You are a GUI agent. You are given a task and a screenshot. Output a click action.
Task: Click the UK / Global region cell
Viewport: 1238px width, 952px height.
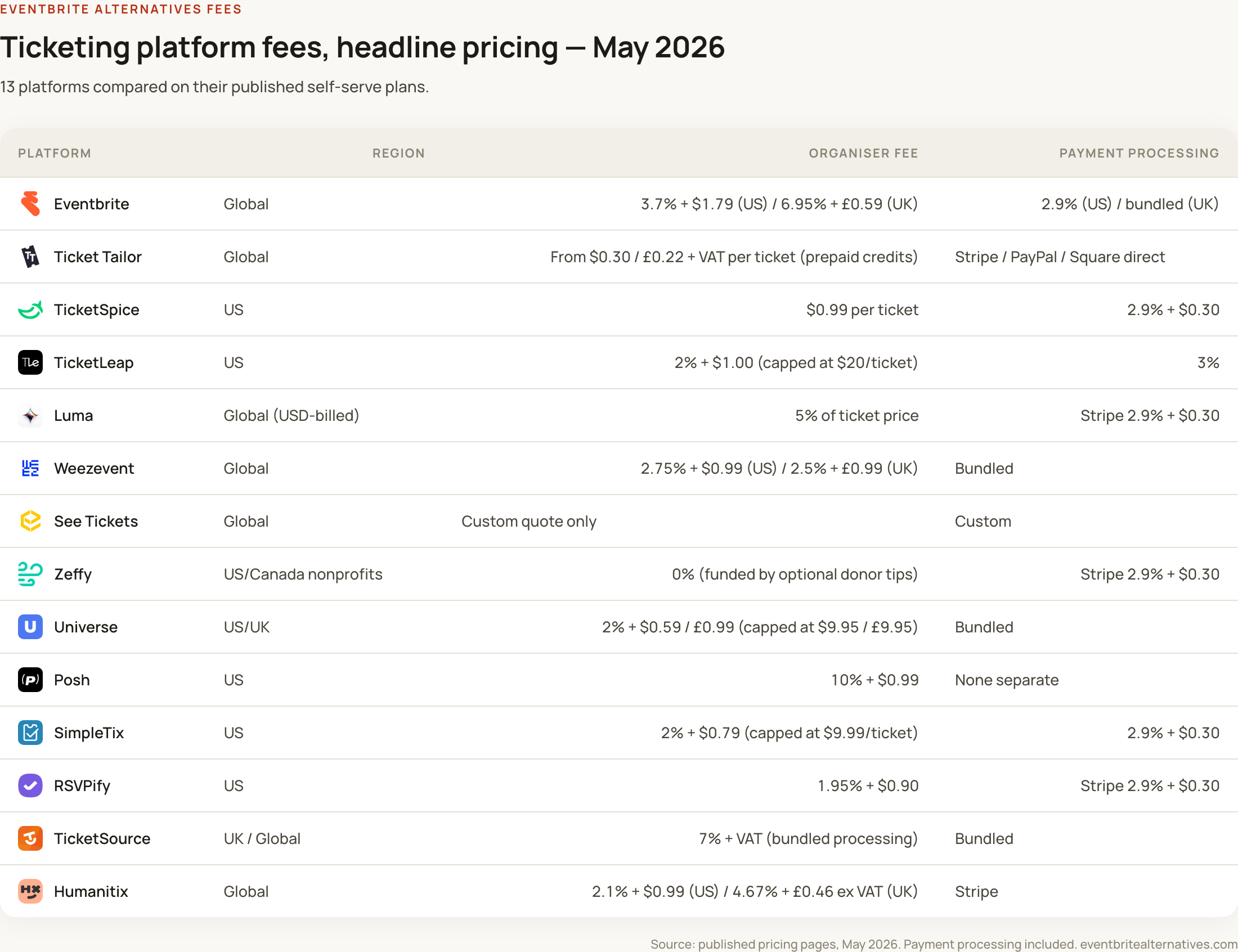click(x=262, y=839)
